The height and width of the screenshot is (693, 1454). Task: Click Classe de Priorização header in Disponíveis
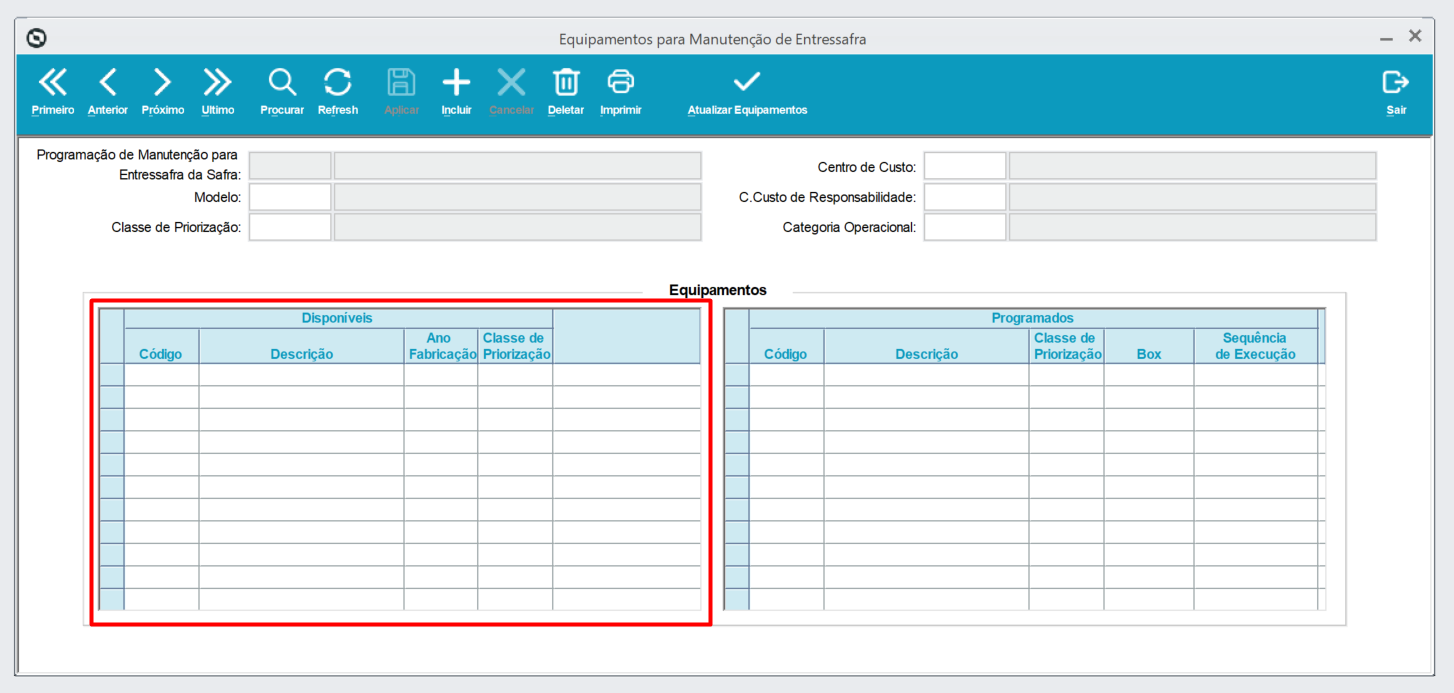pos(515,346)
